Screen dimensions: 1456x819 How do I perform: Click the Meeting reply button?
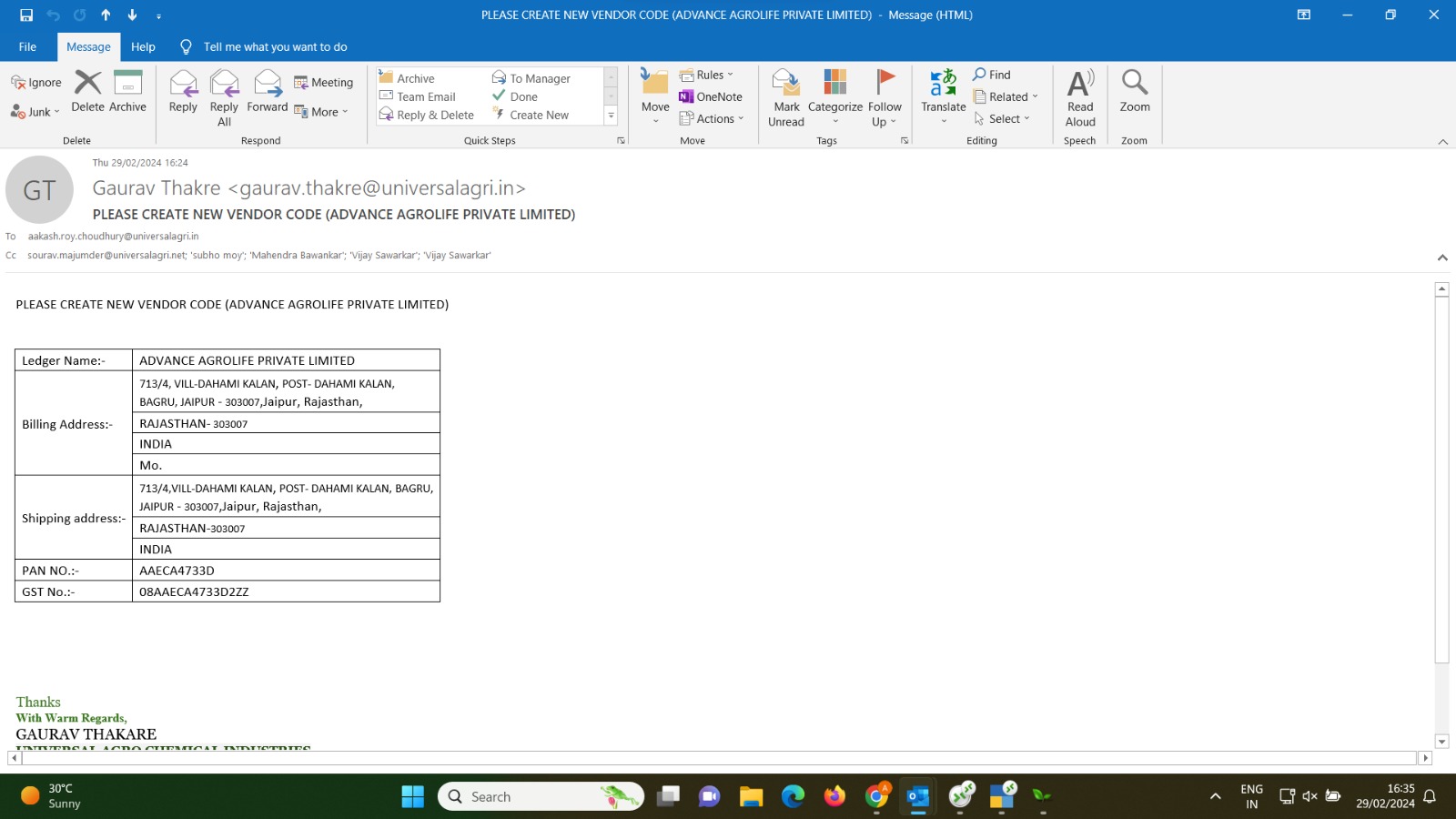323,82
